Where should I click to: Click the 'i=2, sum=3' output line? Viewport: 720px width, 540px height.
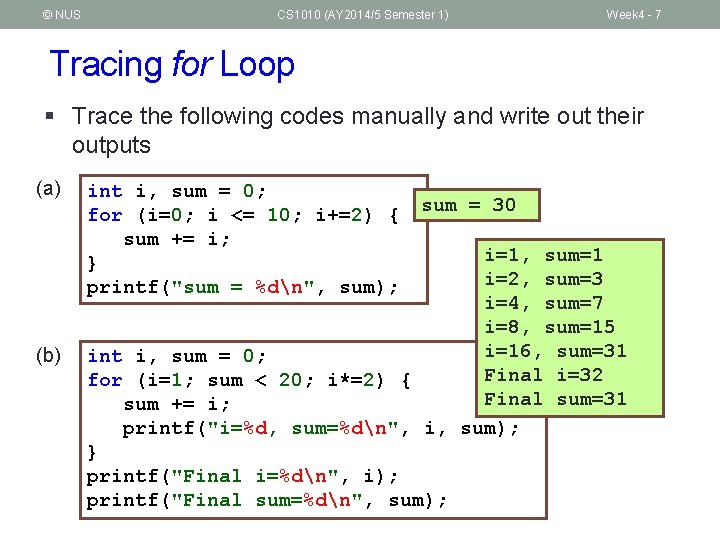point(544,280)
